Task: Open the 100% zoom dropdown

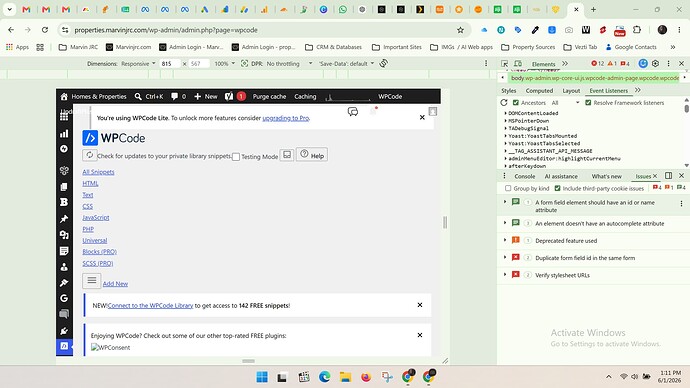Action: 224,64
